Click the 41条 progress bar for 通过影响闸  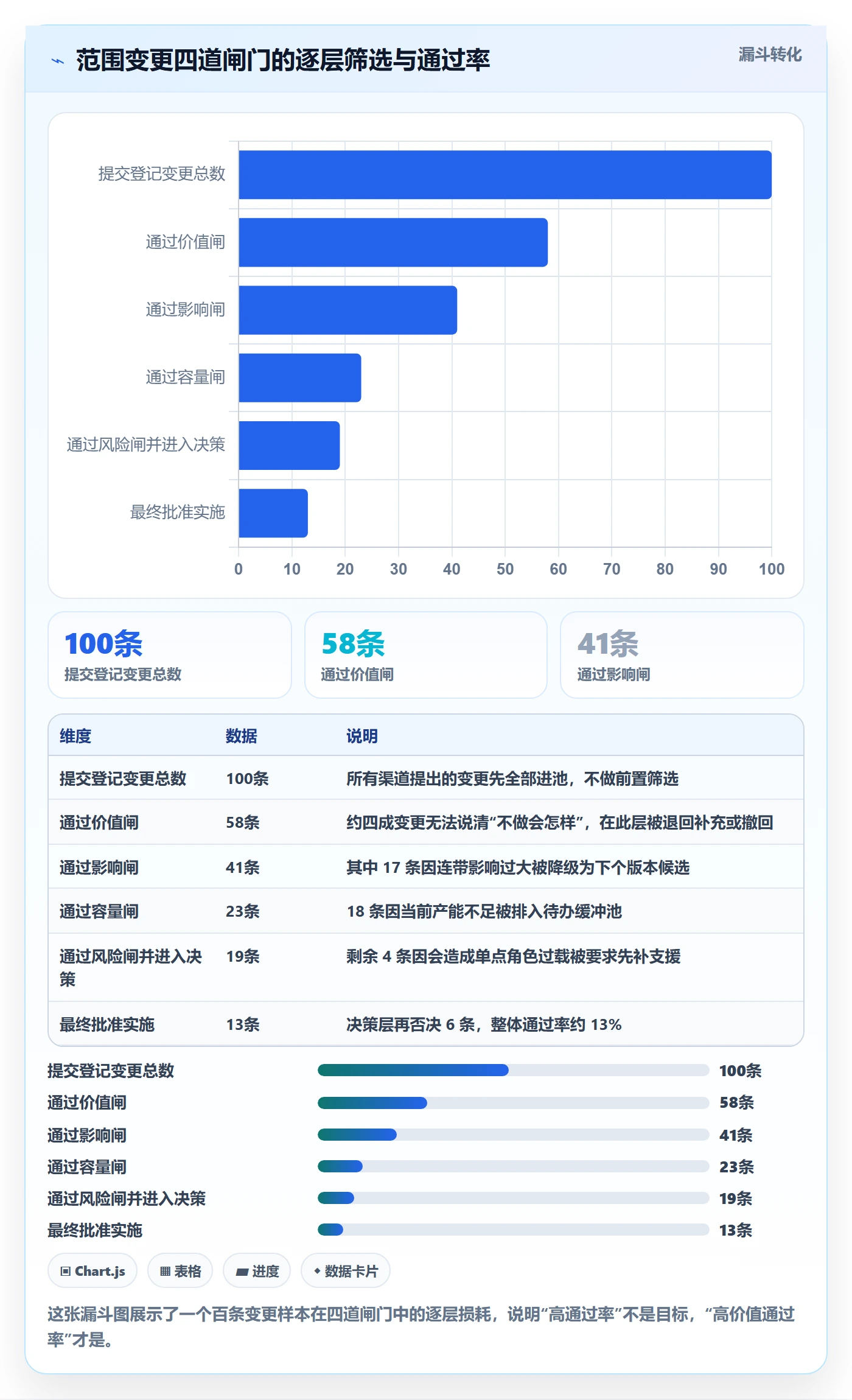(513, 1135)
